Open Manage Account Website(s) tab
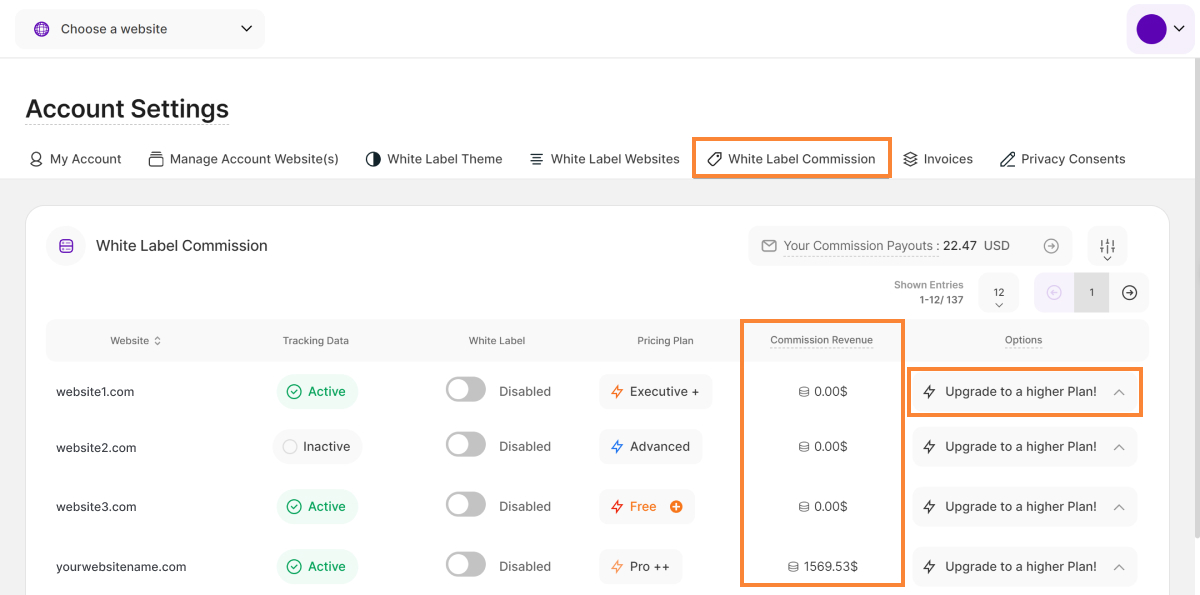 (x=243, y=159)
